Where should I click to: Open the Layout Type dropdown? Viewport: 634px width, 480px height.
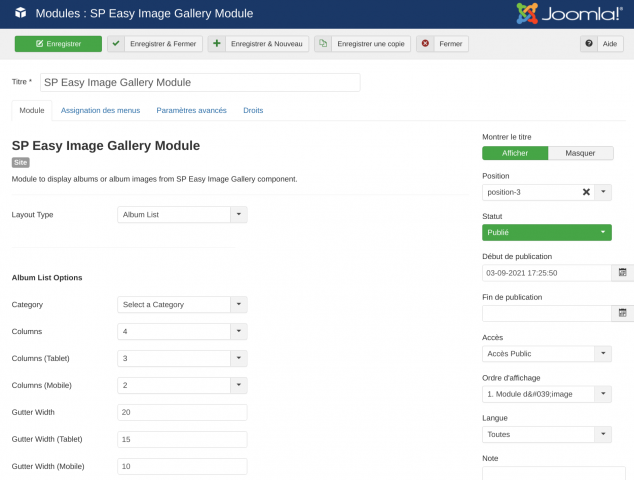(182, 215)
